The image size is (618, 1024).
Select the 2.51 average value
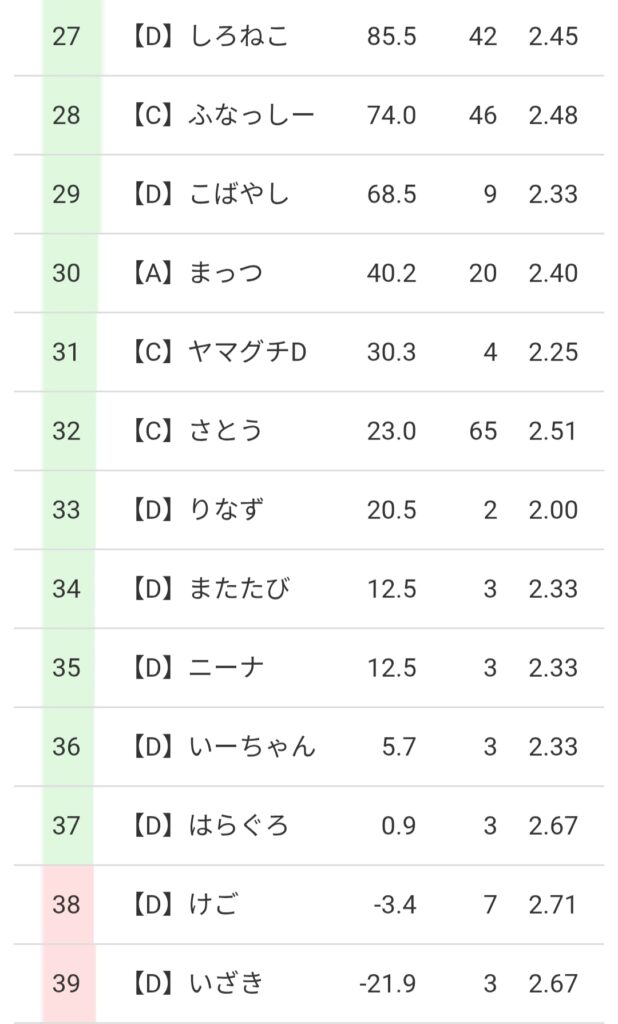(x=553, y=431)
